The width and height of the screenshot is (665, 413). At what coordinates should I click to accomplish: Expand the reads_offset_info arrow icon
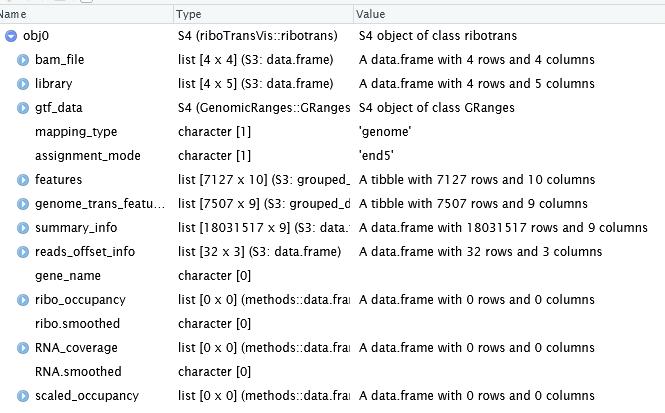coord(23,252)
